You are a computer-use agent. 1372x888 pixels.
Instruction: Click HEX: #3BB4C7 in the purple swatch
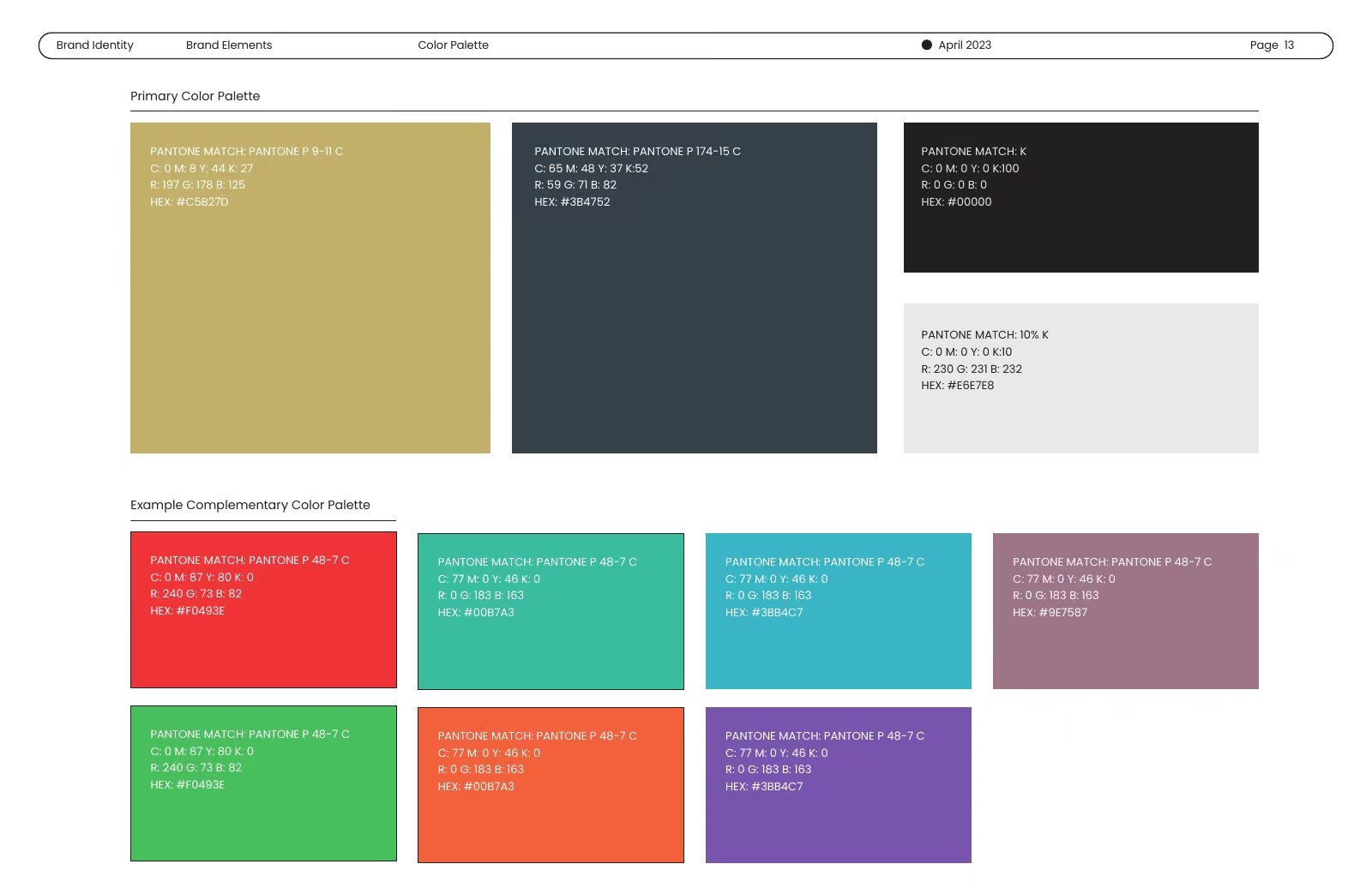click(764, 787)
